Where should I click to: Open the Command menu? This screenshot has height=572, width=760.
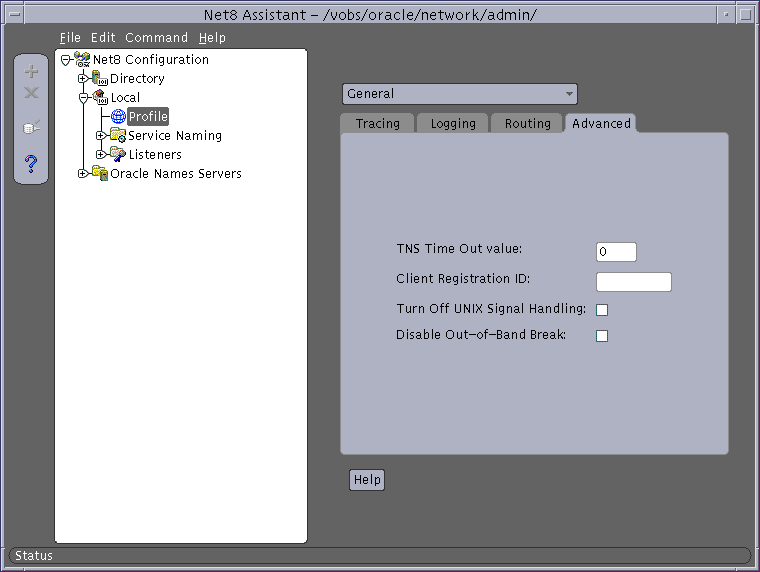click(157, 38)
